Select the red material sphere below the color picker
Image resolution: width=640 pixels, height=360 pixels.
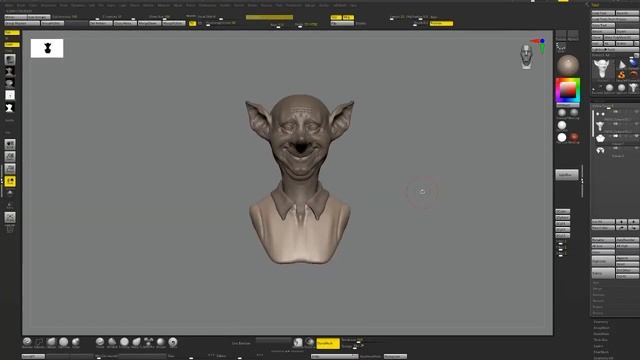coord(574,137)
